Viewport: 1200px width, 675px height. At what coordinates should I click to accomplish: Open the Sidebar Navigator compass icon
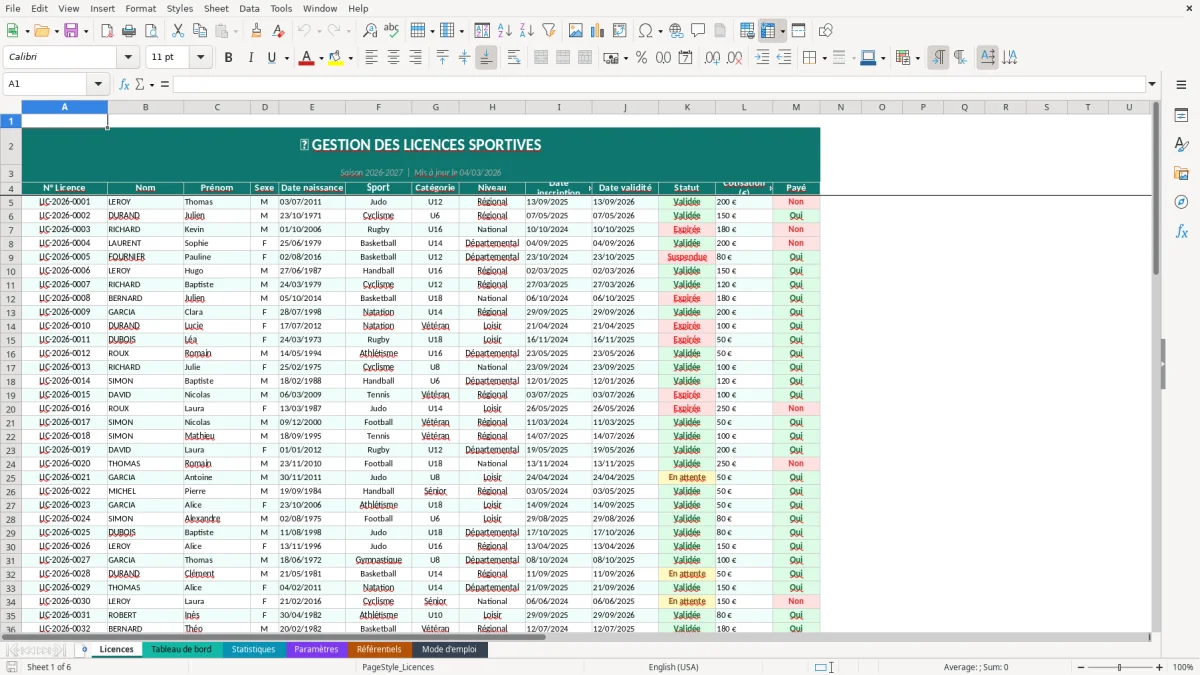[1181, 202]
